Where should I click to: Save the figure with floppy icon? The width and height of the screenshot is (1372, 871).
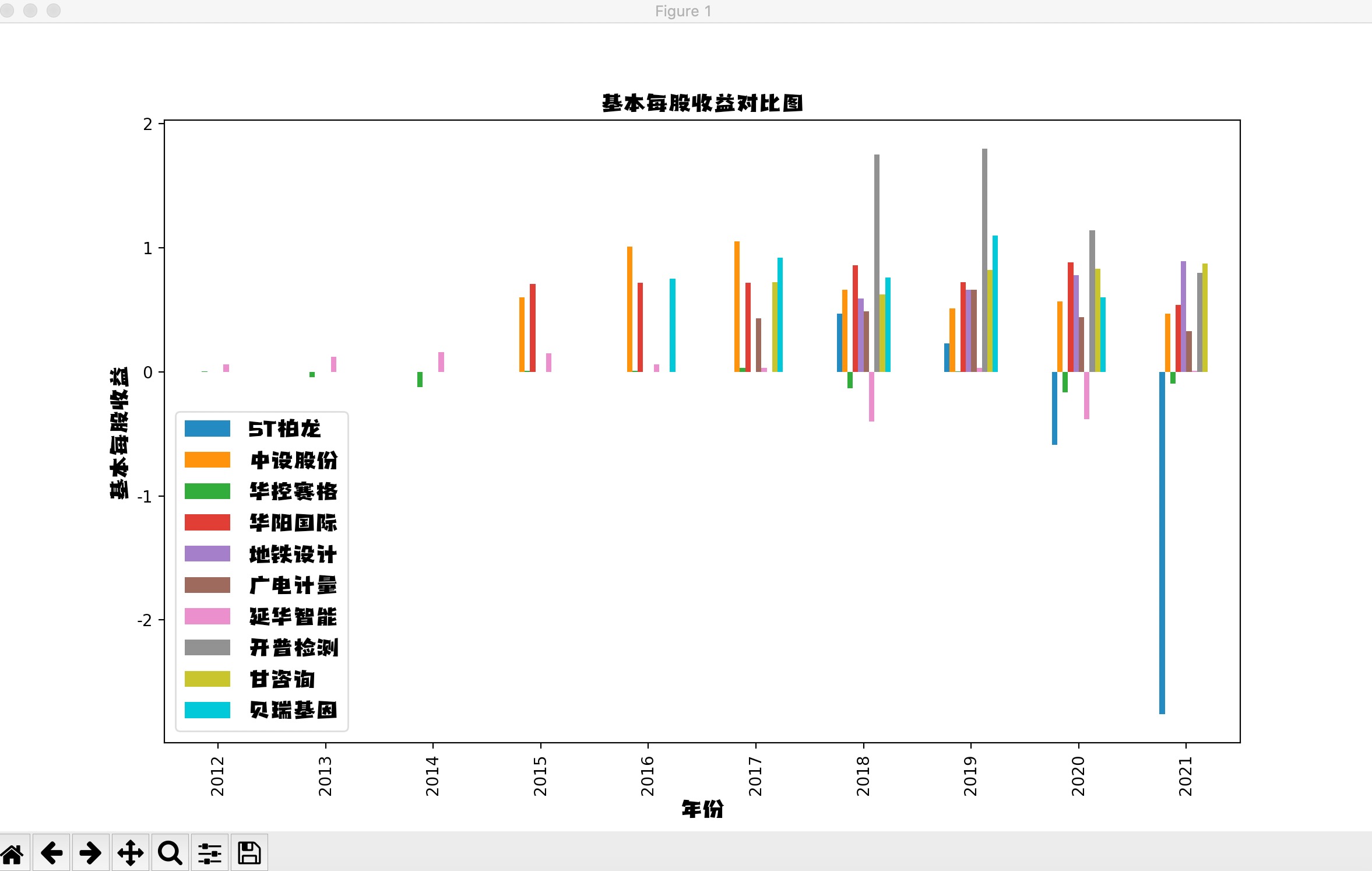pyautogui.click(x=249, y=854)
